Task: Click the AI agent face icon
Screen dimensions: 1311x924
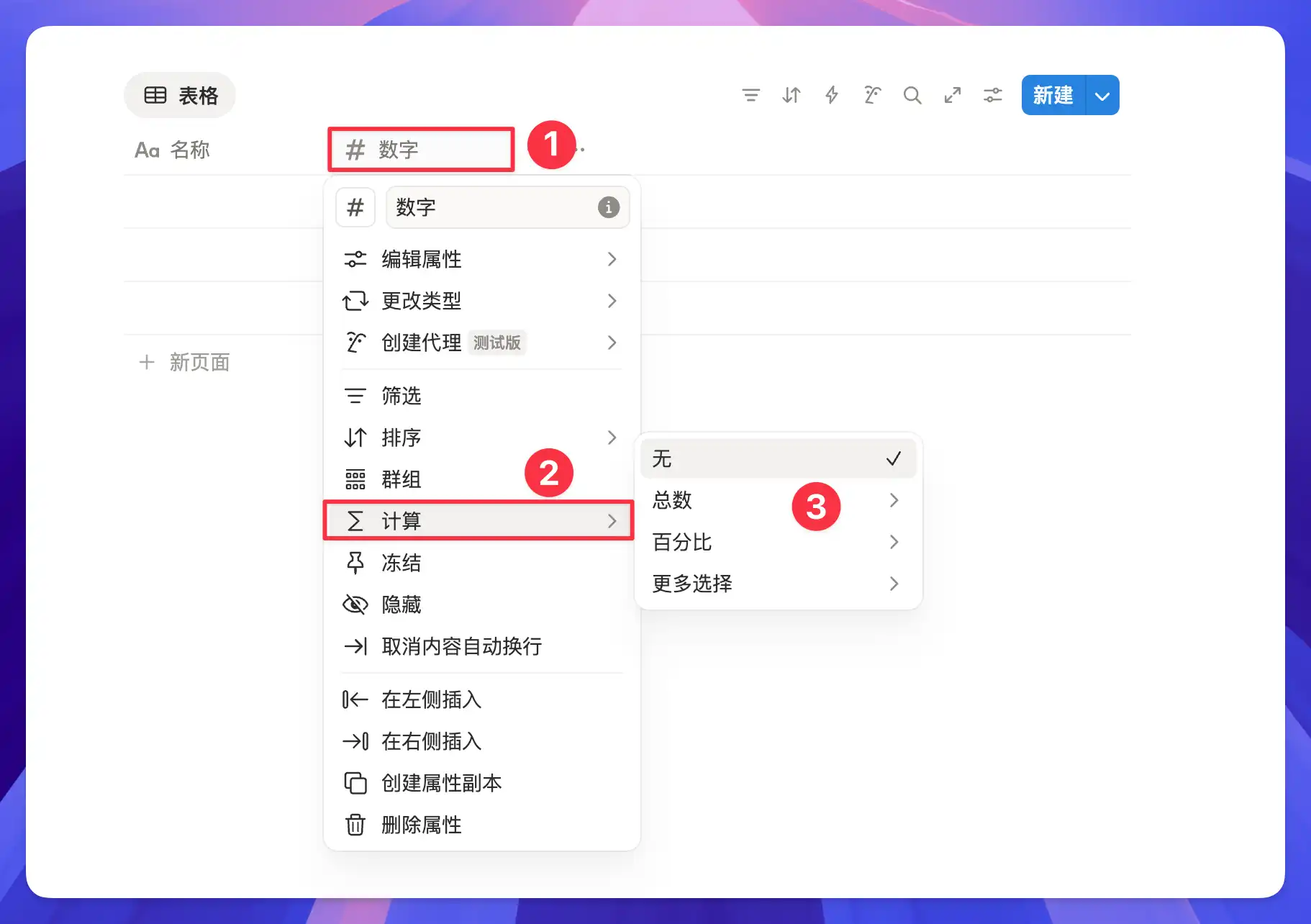Action: pos(871,94)
